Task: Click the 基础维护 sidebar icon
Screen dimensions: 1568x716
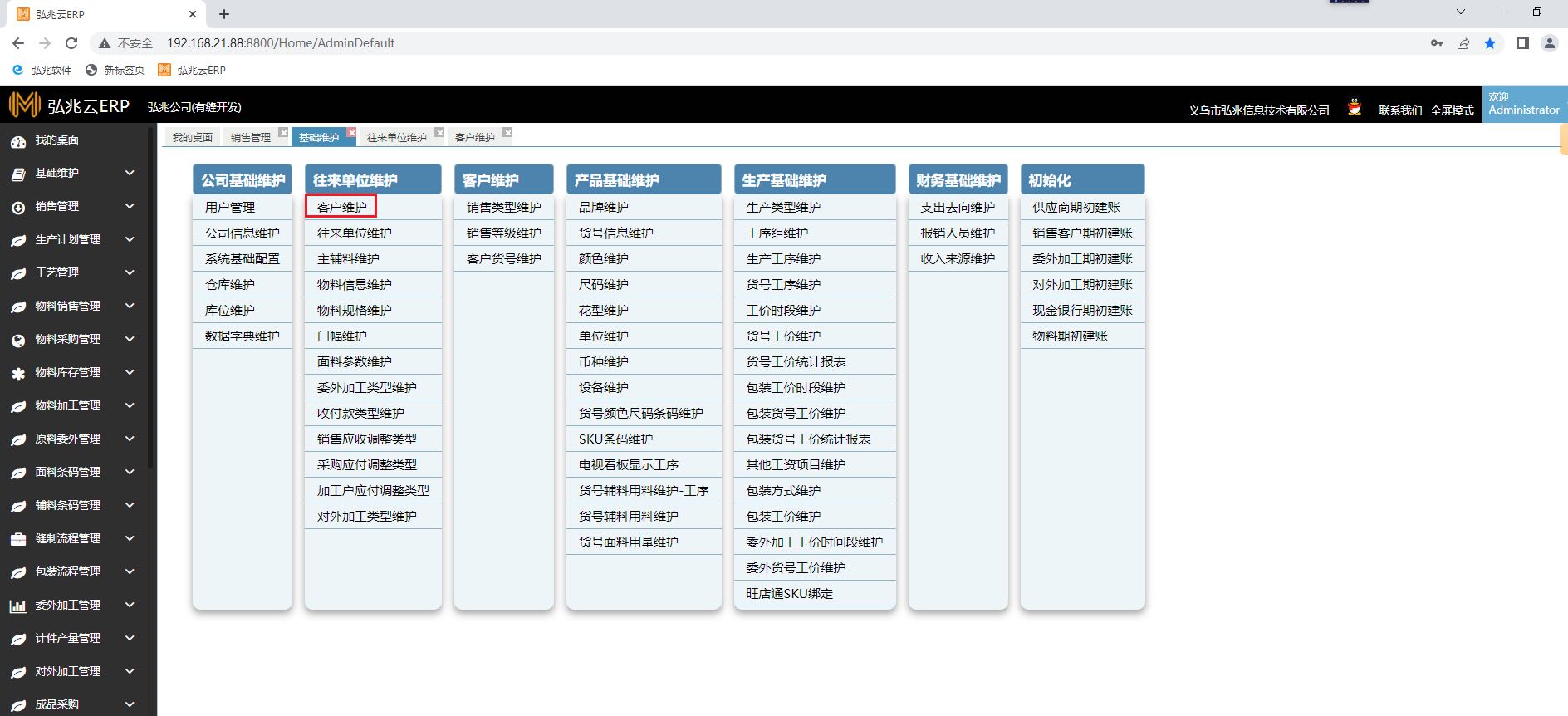Action: pyautogui.click(x=18, y=174)
